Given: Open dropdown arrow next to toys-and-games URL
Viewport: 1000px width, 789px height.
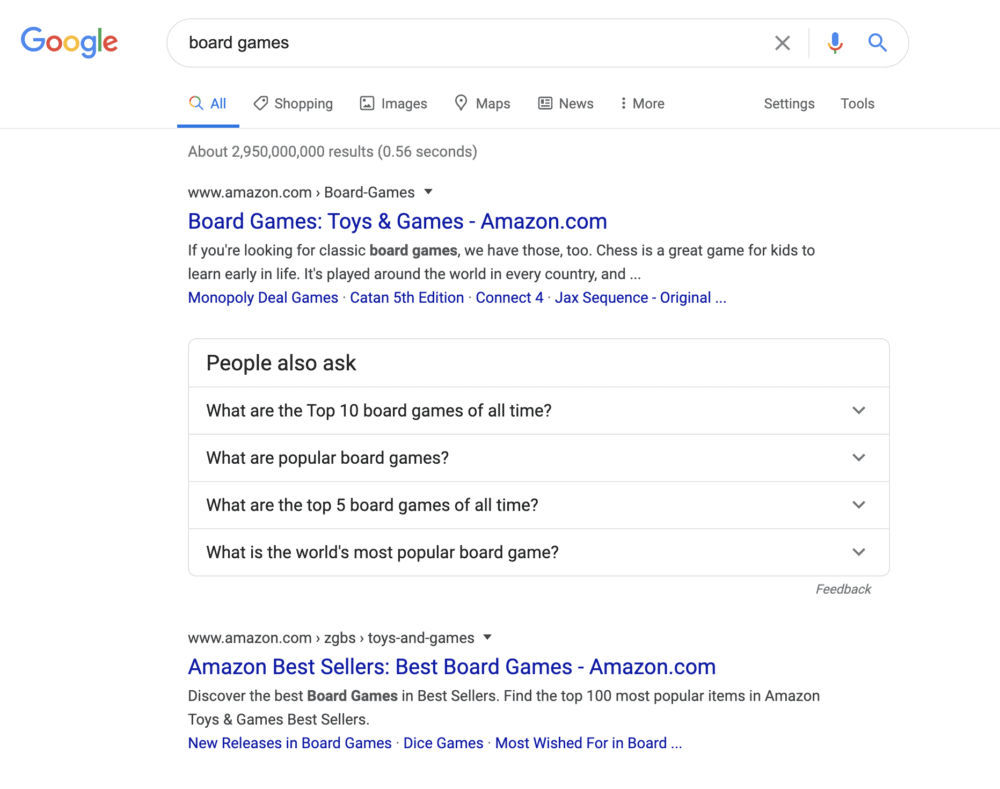Looking at the screenshot, I should pyautogui.click(x=487, y=637).
